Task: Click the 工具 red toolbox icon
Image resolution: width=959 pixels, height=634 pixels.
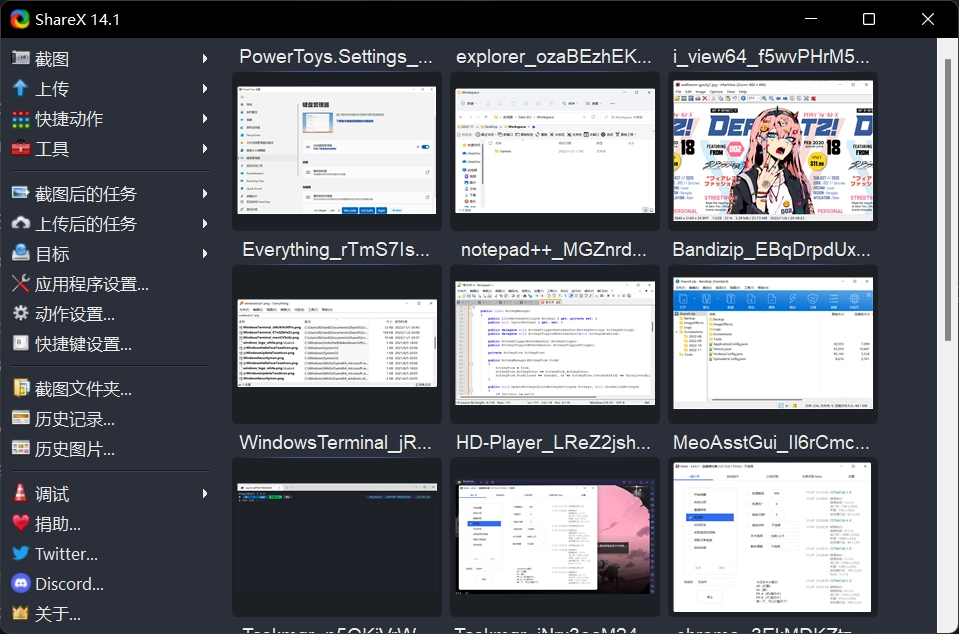Action: 20,149
